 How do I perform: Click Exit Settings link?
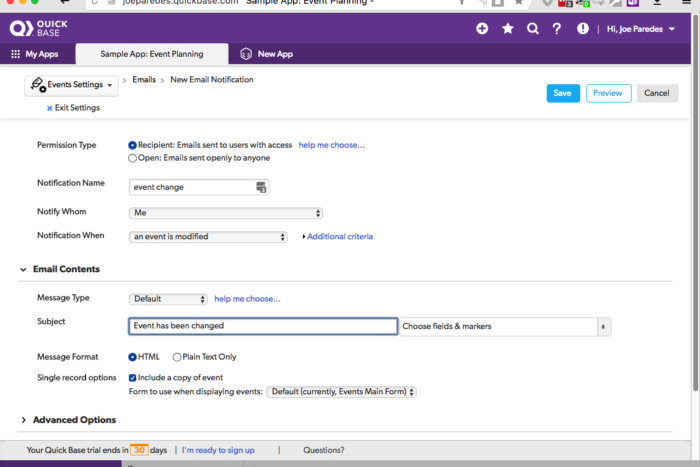point(77,108)
